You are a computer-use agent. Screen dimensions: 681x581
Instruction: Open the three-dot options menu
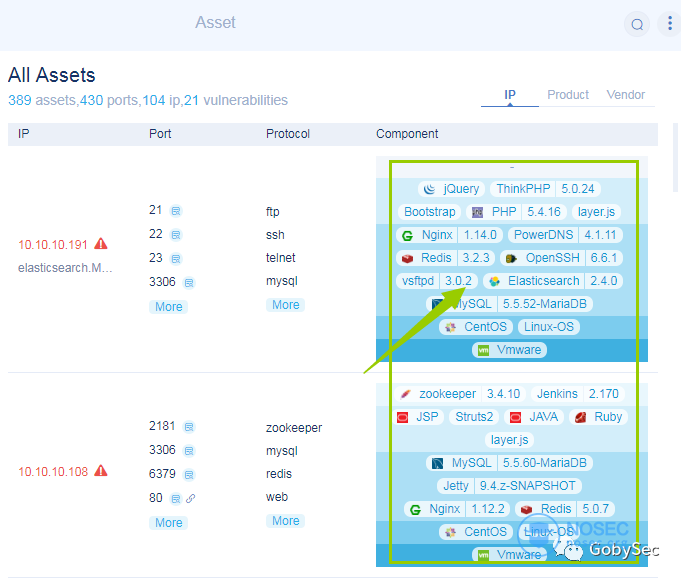click(x=670, y=23)
